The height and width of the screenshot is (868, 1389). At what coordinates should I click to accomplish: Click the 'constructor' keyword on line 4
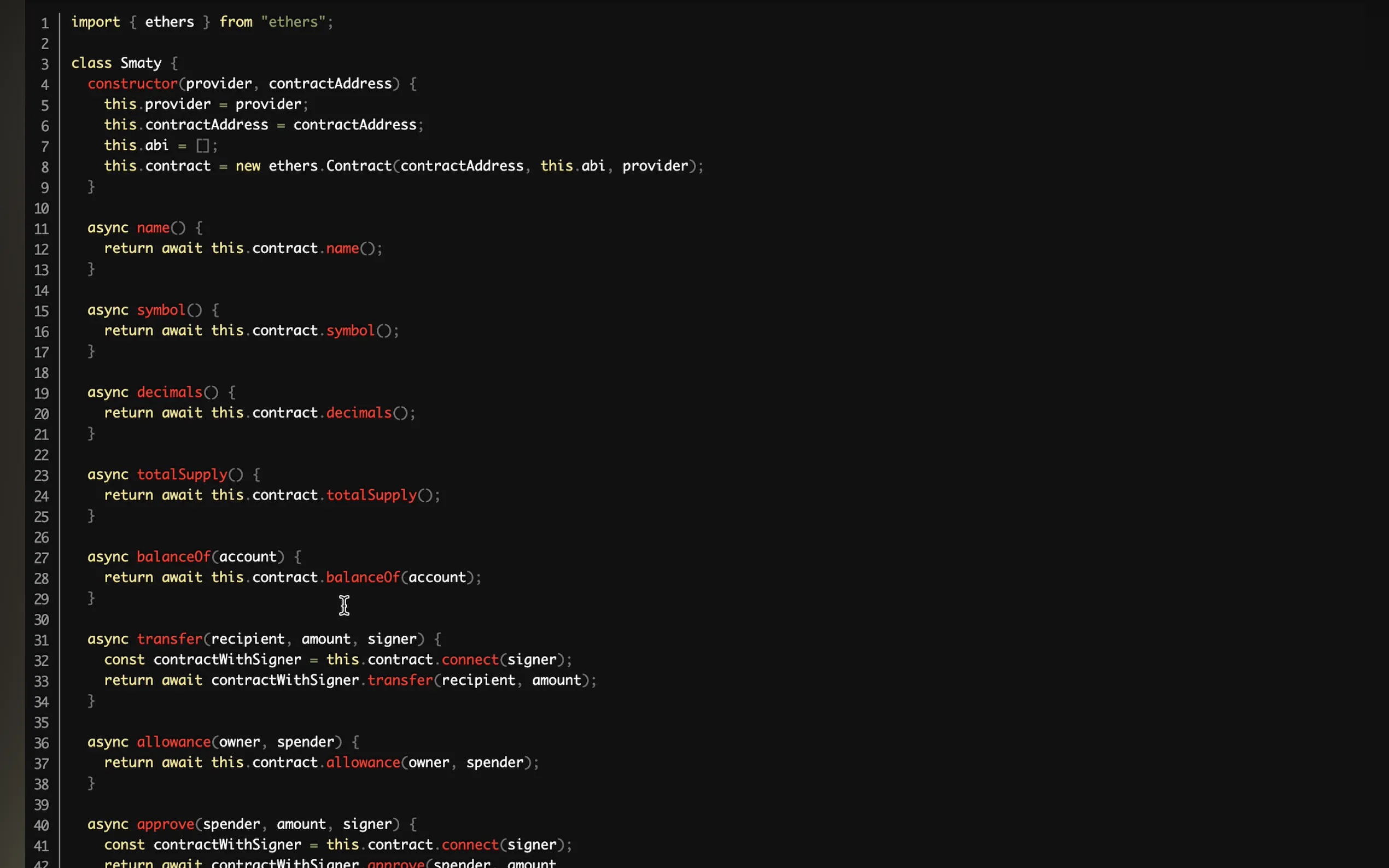point(133,84)
